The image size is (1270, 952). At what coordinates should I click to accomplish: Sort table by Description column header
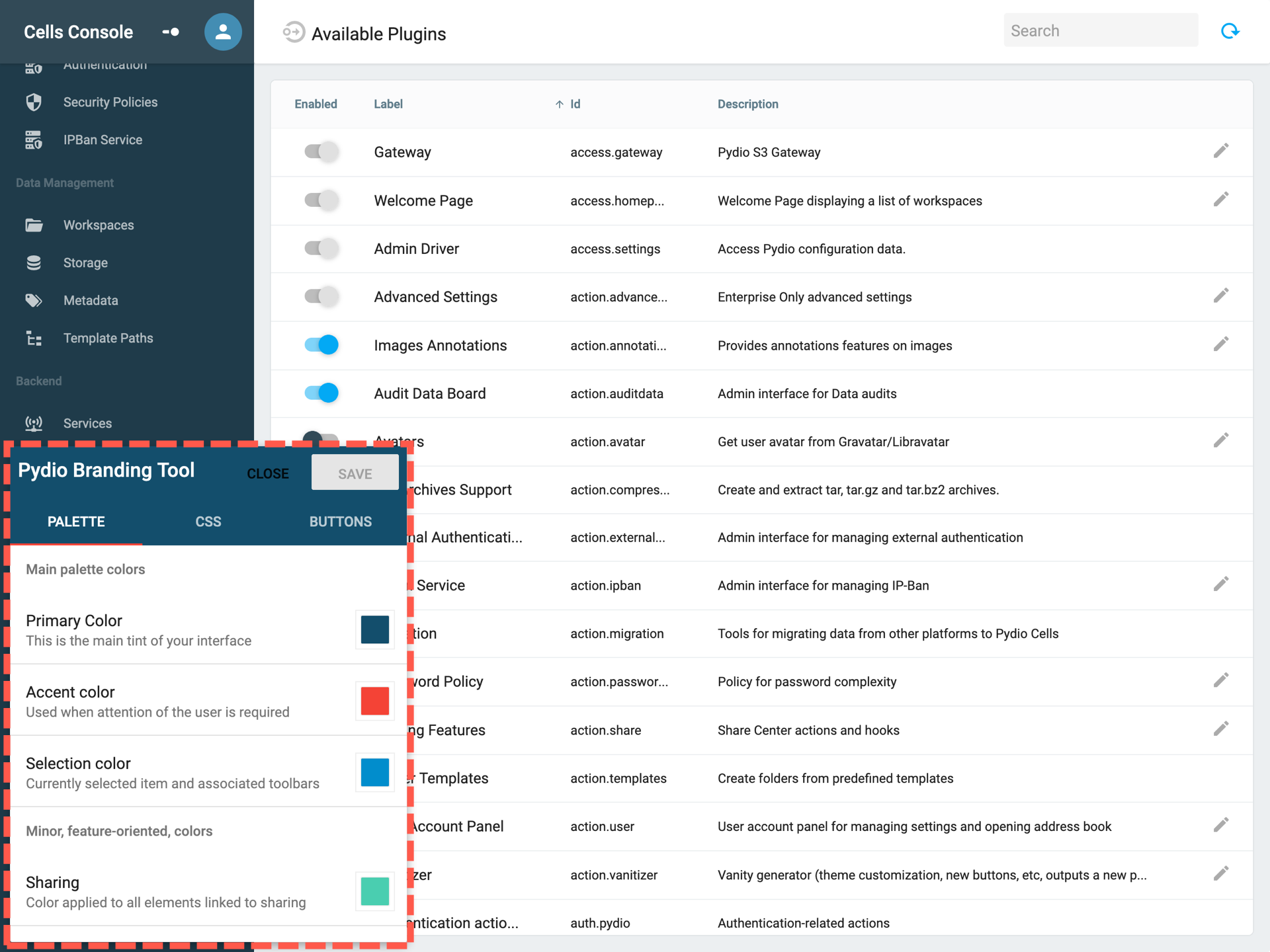click(x=747, y=104)
